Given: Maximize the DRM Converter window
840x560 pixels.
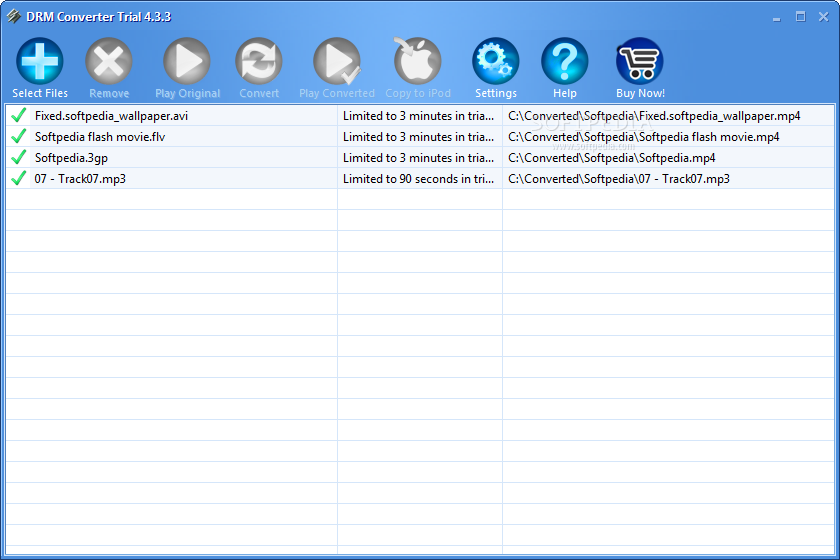Looking at the screenshot, I should pyautogui.click(x=800, y=17).
